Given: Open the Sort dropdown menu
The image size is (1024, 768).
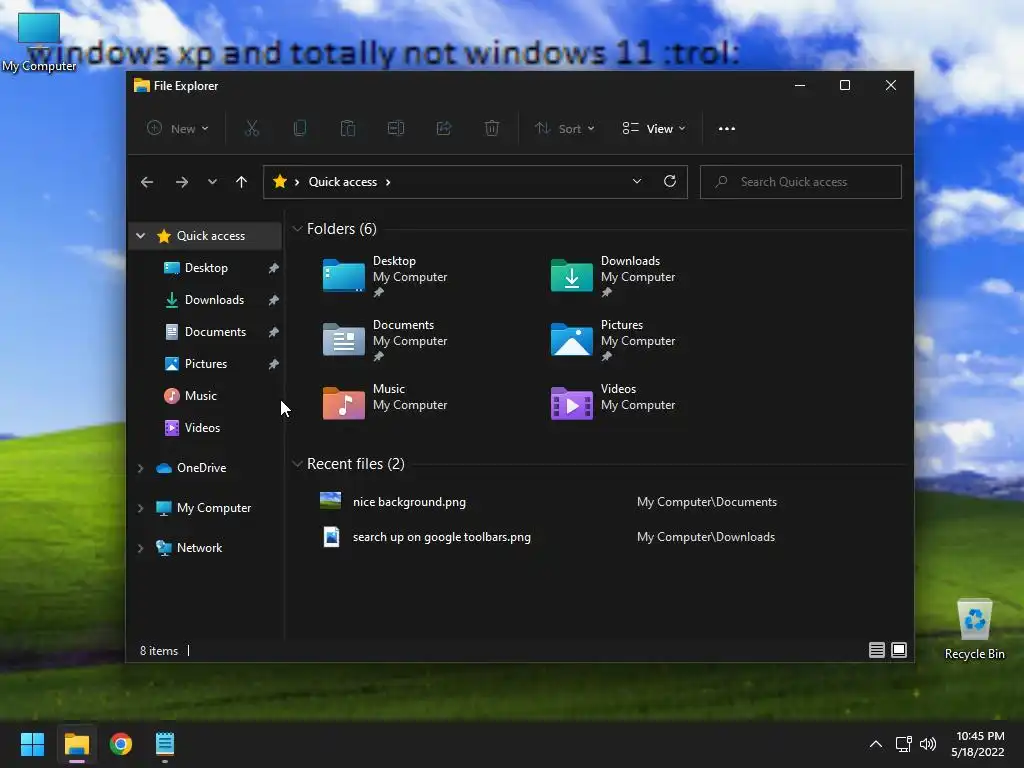Looking at the screenshot, I should pos(565,129).
